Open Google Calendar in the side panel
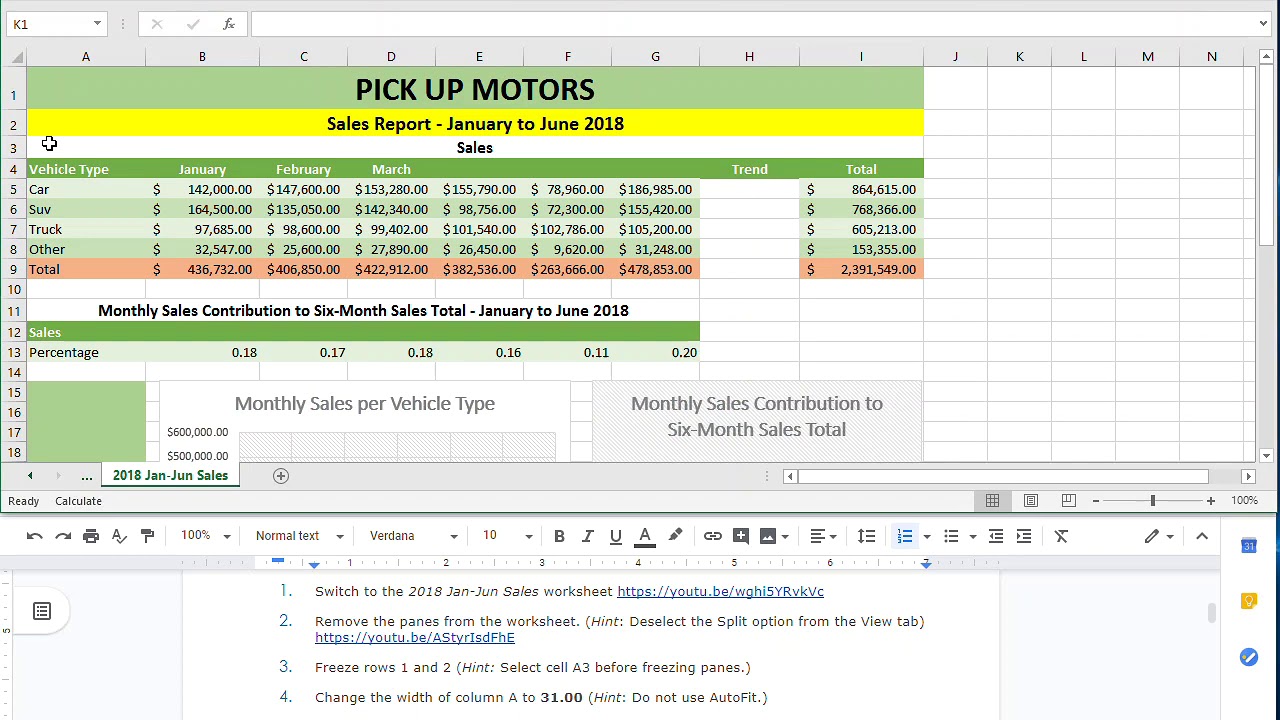This screenshot has height=720, width=1280. [x=1249, y=546]
